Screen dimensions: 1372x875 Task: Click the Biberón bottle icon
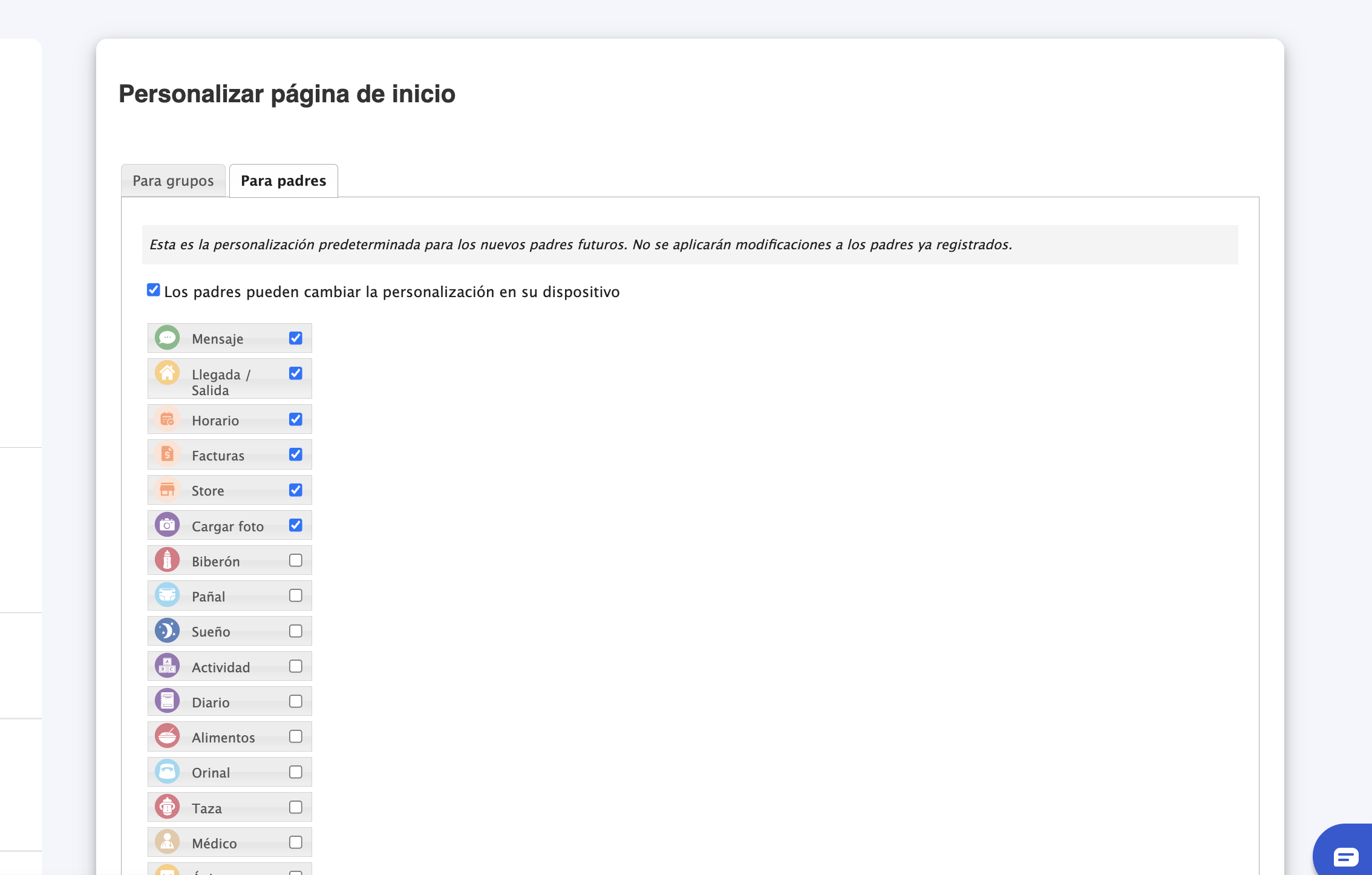[167, 560]
